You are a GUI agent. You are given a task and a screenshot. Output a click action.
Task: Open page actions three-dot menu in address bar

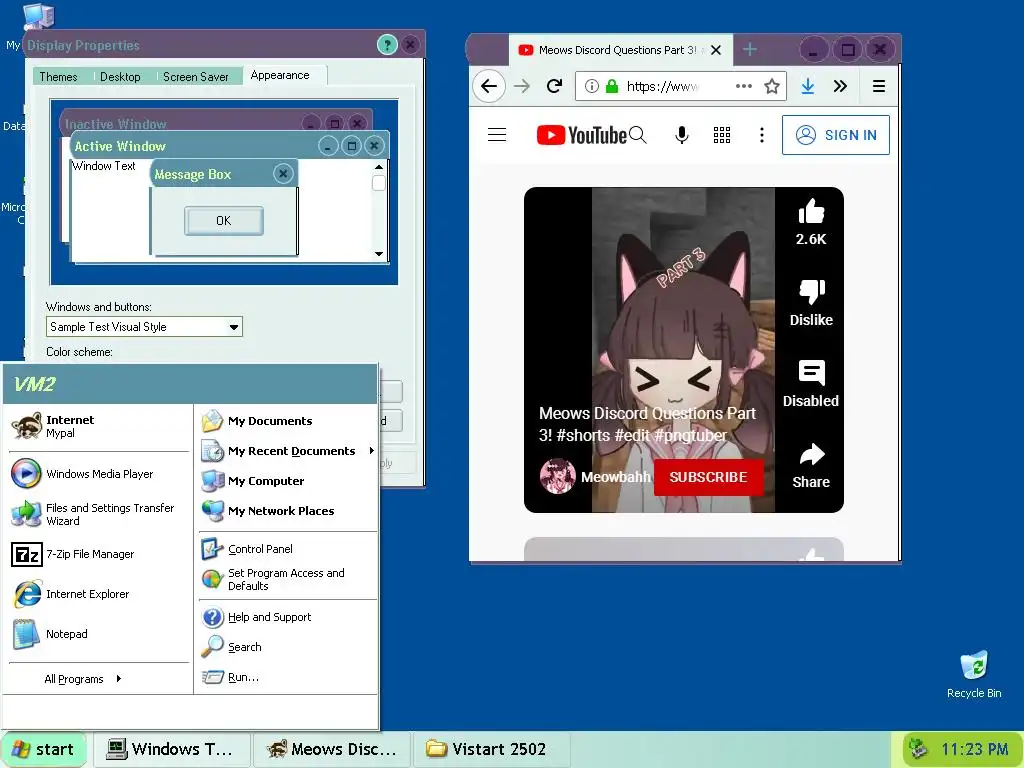click(x=743, y=86)
